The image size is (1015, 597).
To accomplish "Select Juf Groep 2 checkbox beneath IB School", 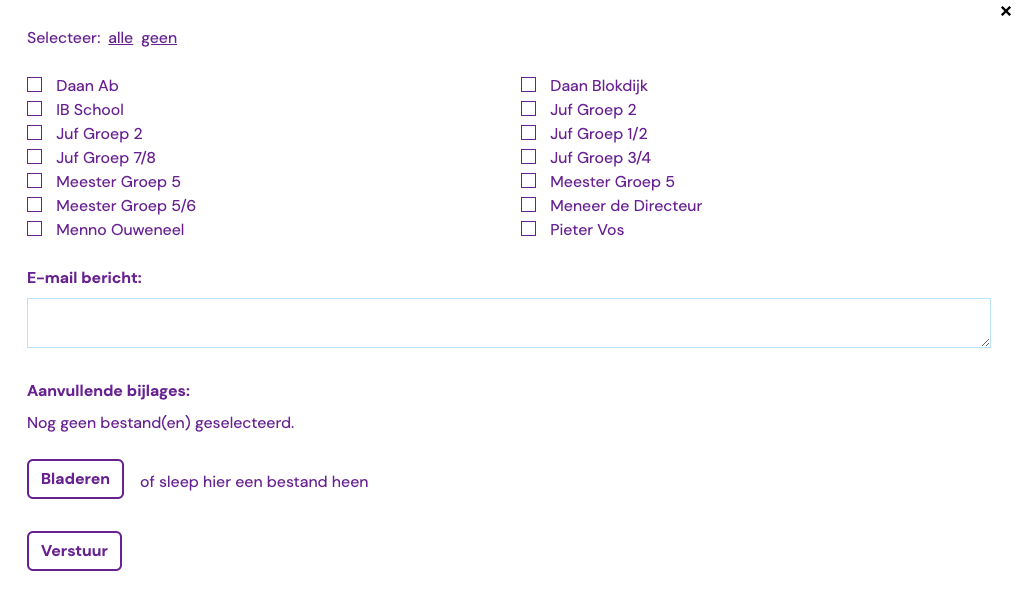I will tap(35, 133).
